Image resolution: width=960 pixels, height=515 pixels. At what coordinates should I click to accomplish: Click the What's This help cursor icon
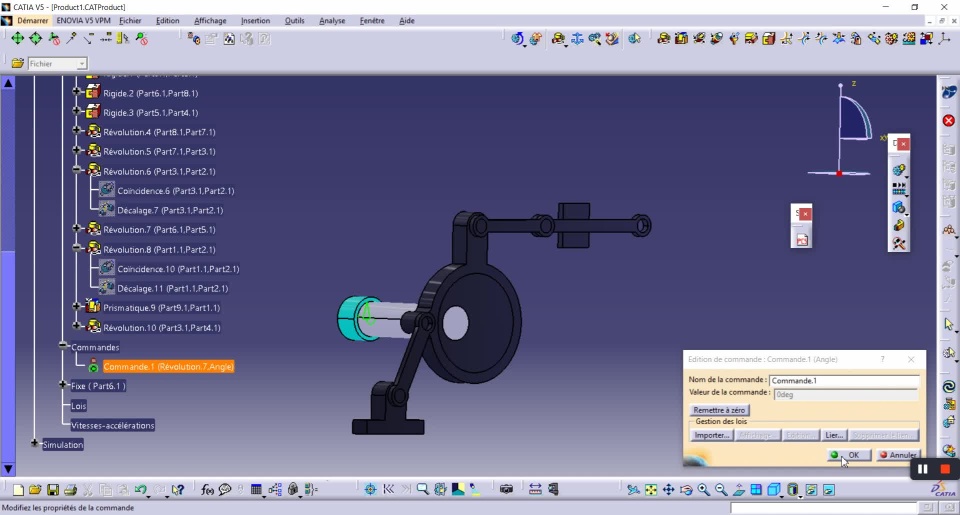178,489
